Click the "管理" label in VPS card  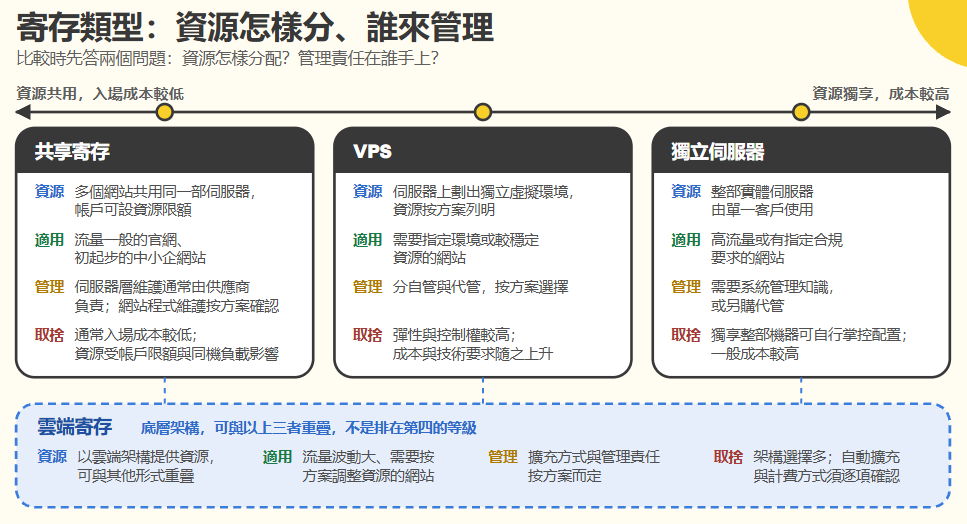click(x=368, y=287)
